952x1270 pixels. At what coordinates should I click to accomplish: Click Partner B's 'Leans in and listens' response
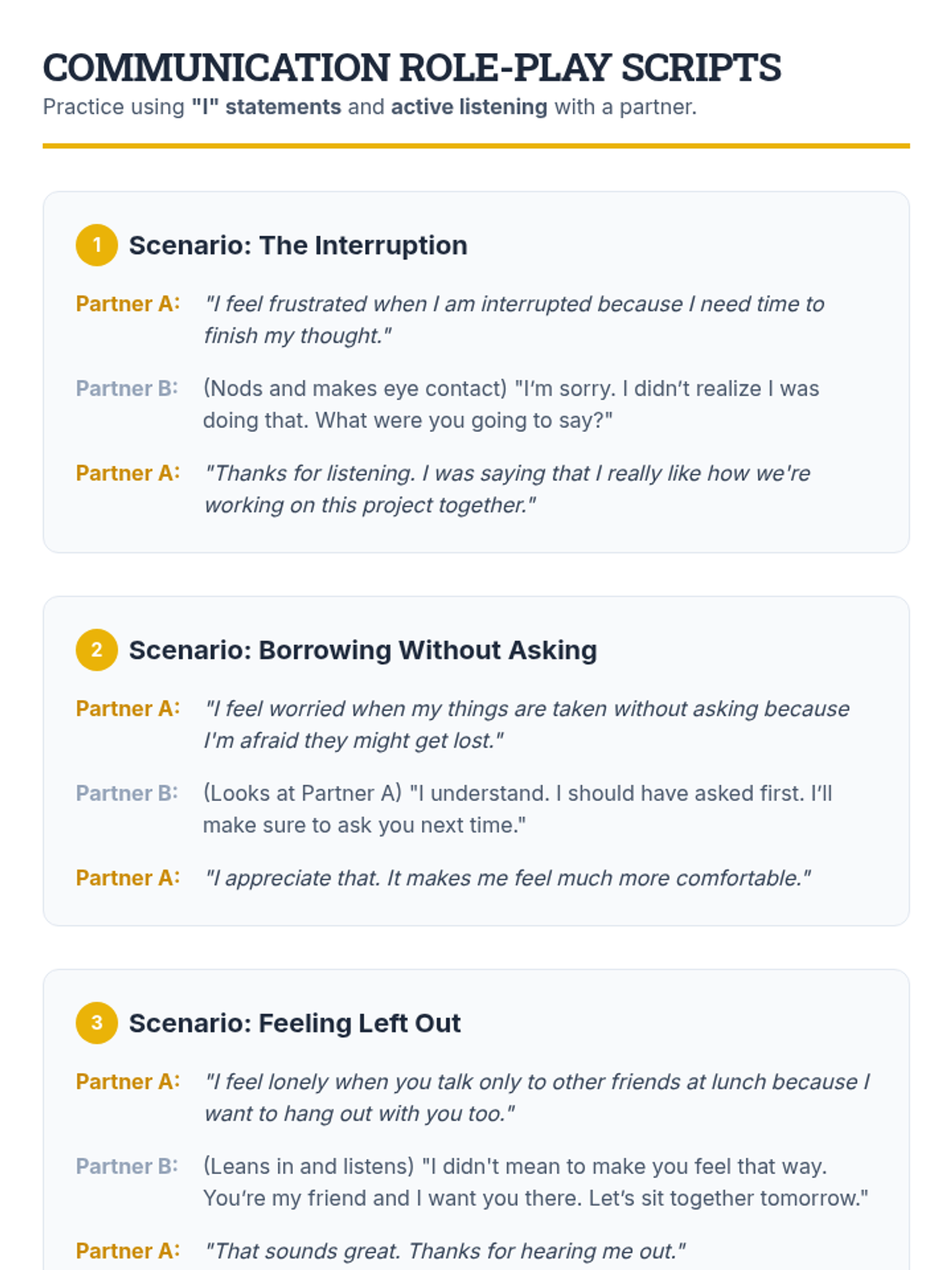535,1182
